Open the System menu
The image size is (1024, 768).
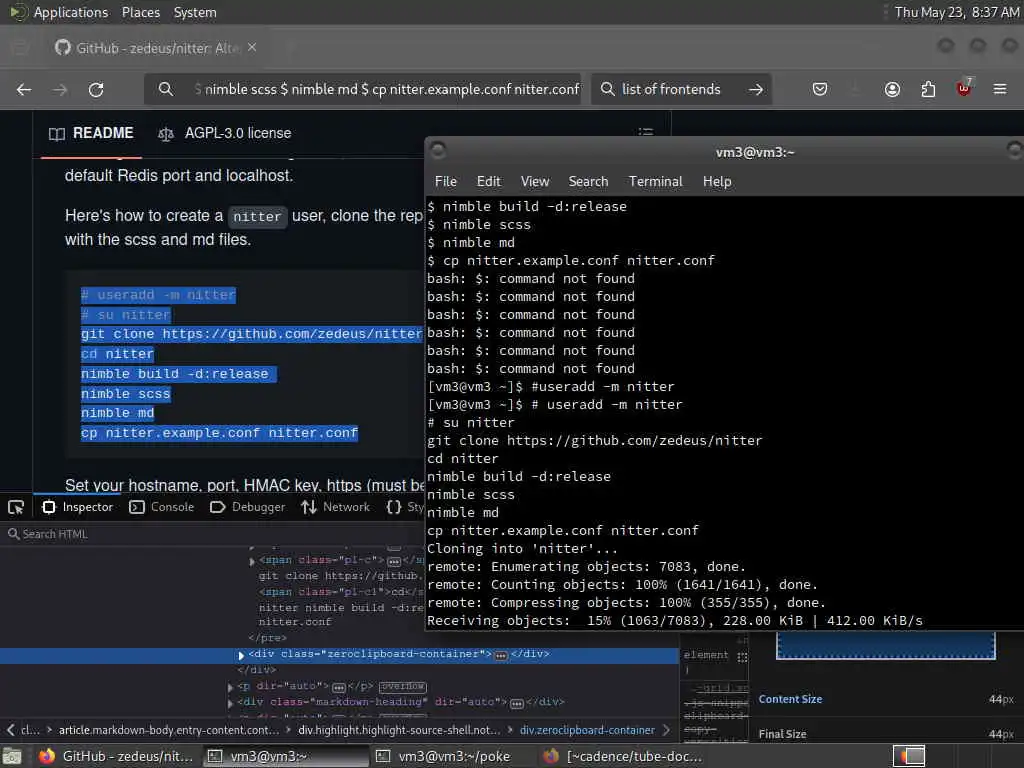(x=195, y=12)
